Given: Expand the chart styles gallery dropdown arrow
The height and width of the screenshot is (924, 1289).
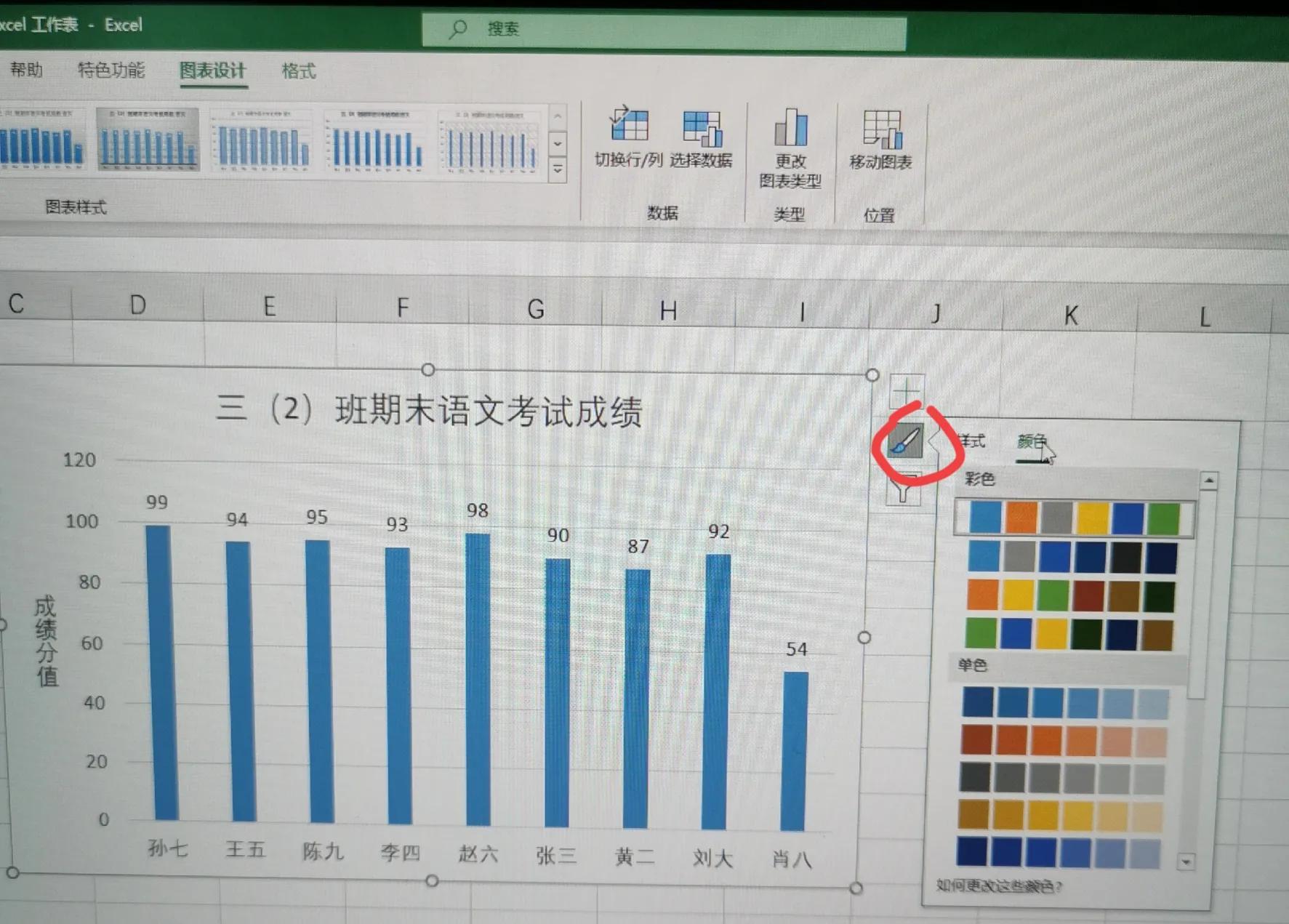Looking at the screenshot, I should (x=558, y=169).
